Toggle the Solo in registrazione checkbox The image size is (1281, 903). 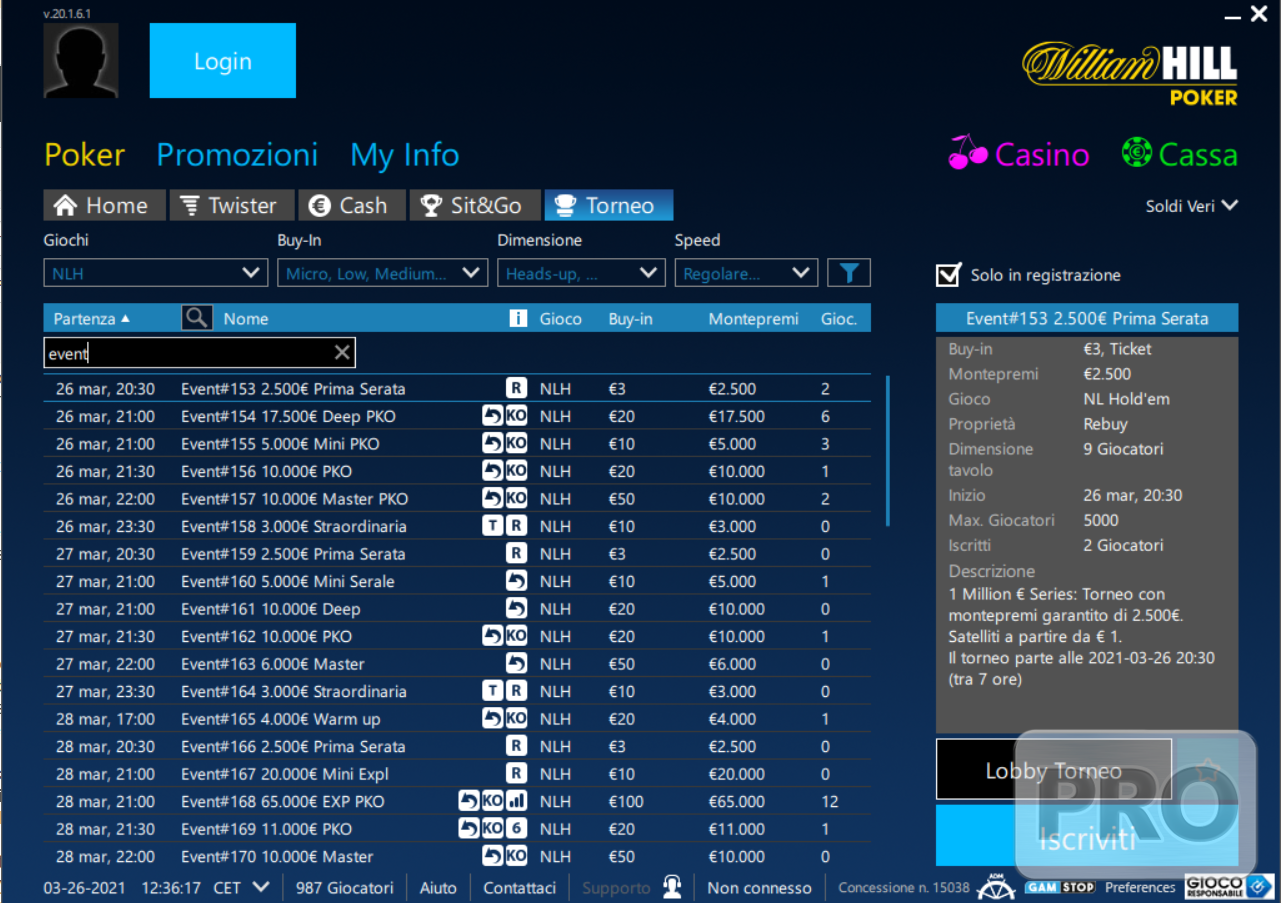point(946,275)
